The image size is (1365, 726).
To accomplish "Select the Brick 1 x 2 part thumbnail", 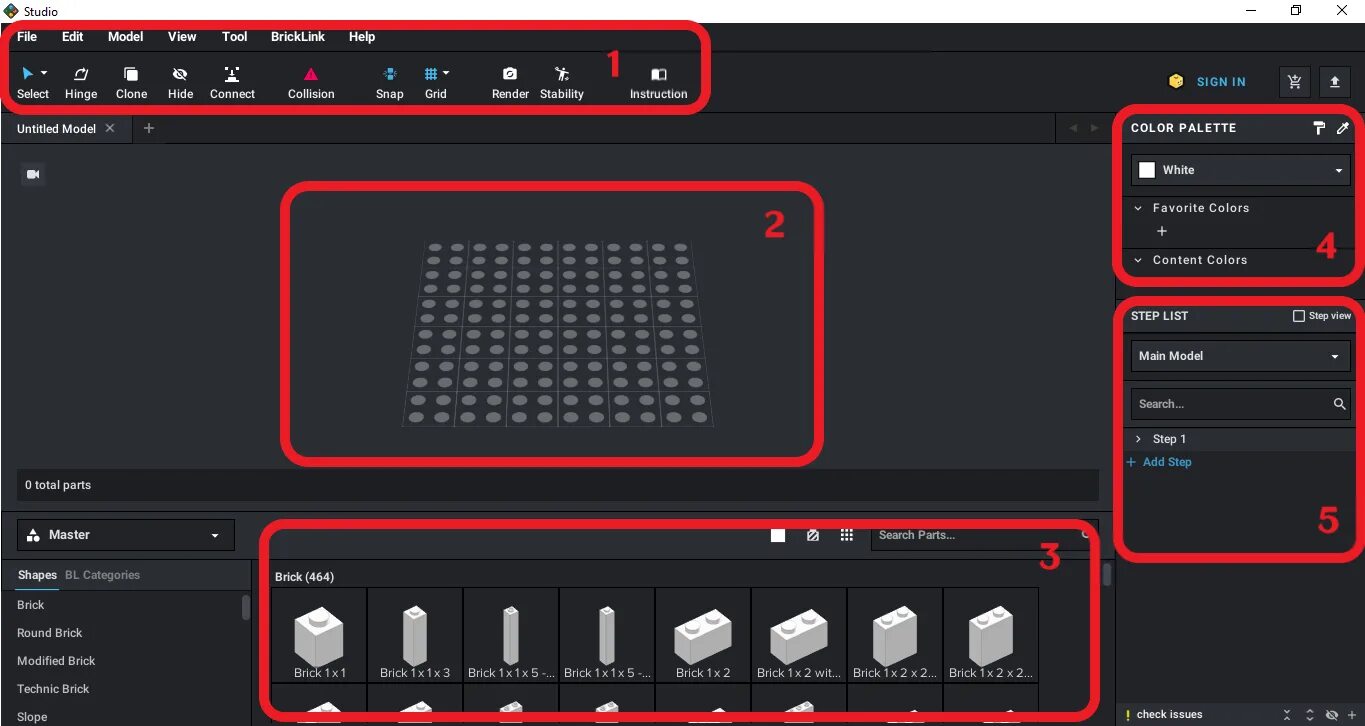I will point(703,635).
